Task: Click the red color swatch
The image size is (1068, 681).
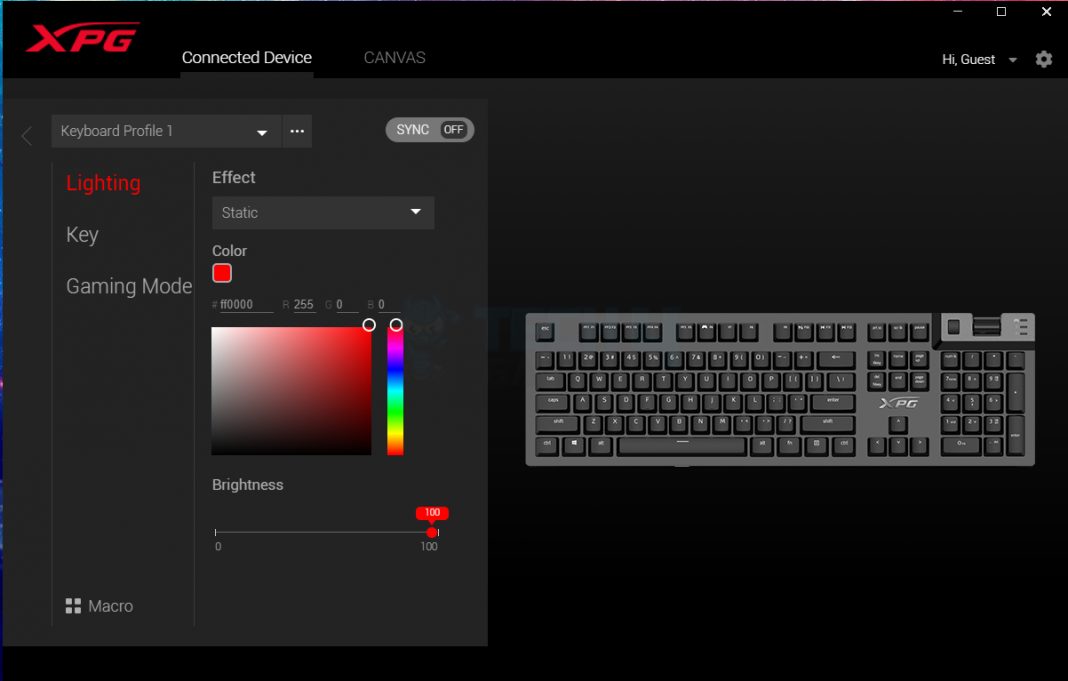Action: 222,273
